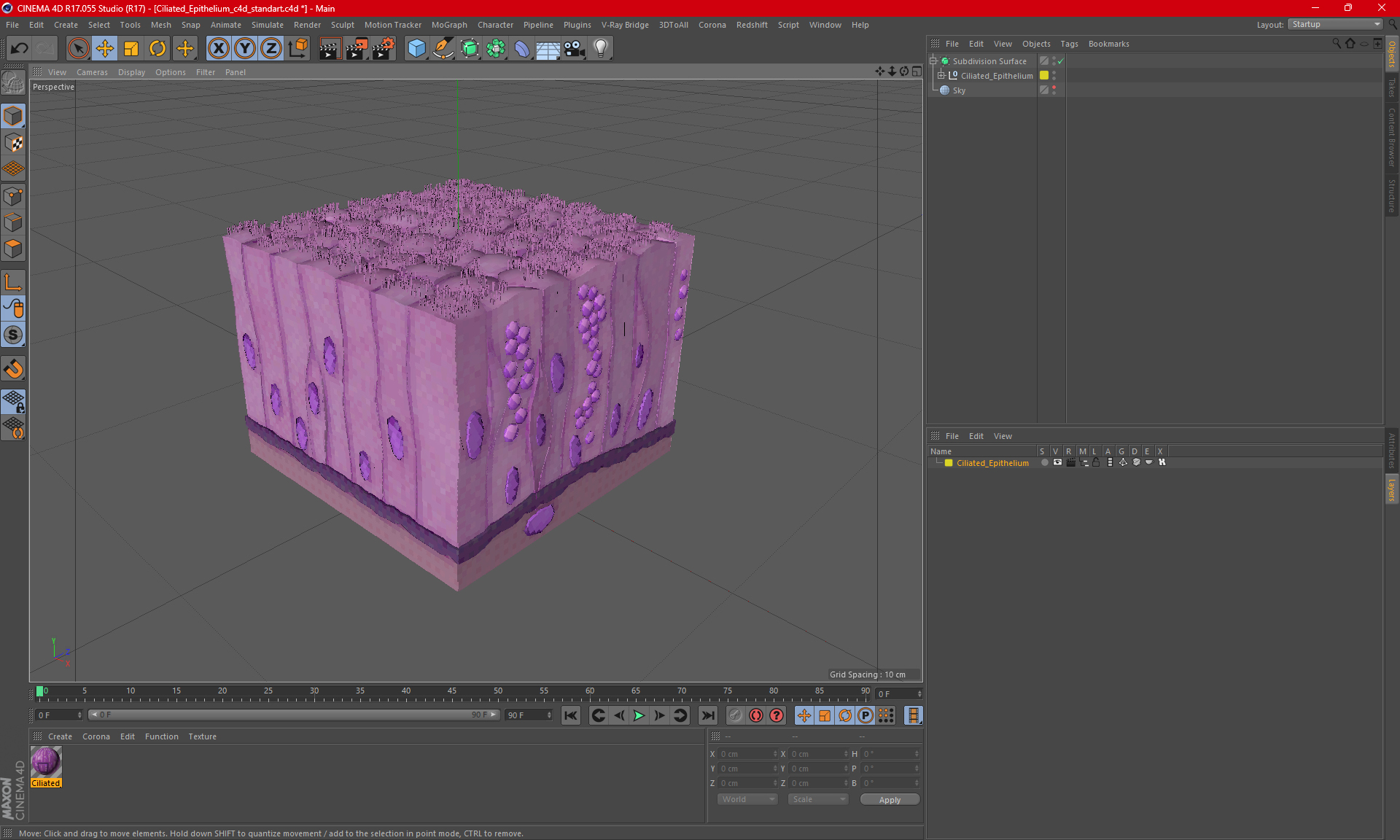This screenshot has height=840, width=1400.
Task: Select the Spline Pen tool
Action: point(443,49)
